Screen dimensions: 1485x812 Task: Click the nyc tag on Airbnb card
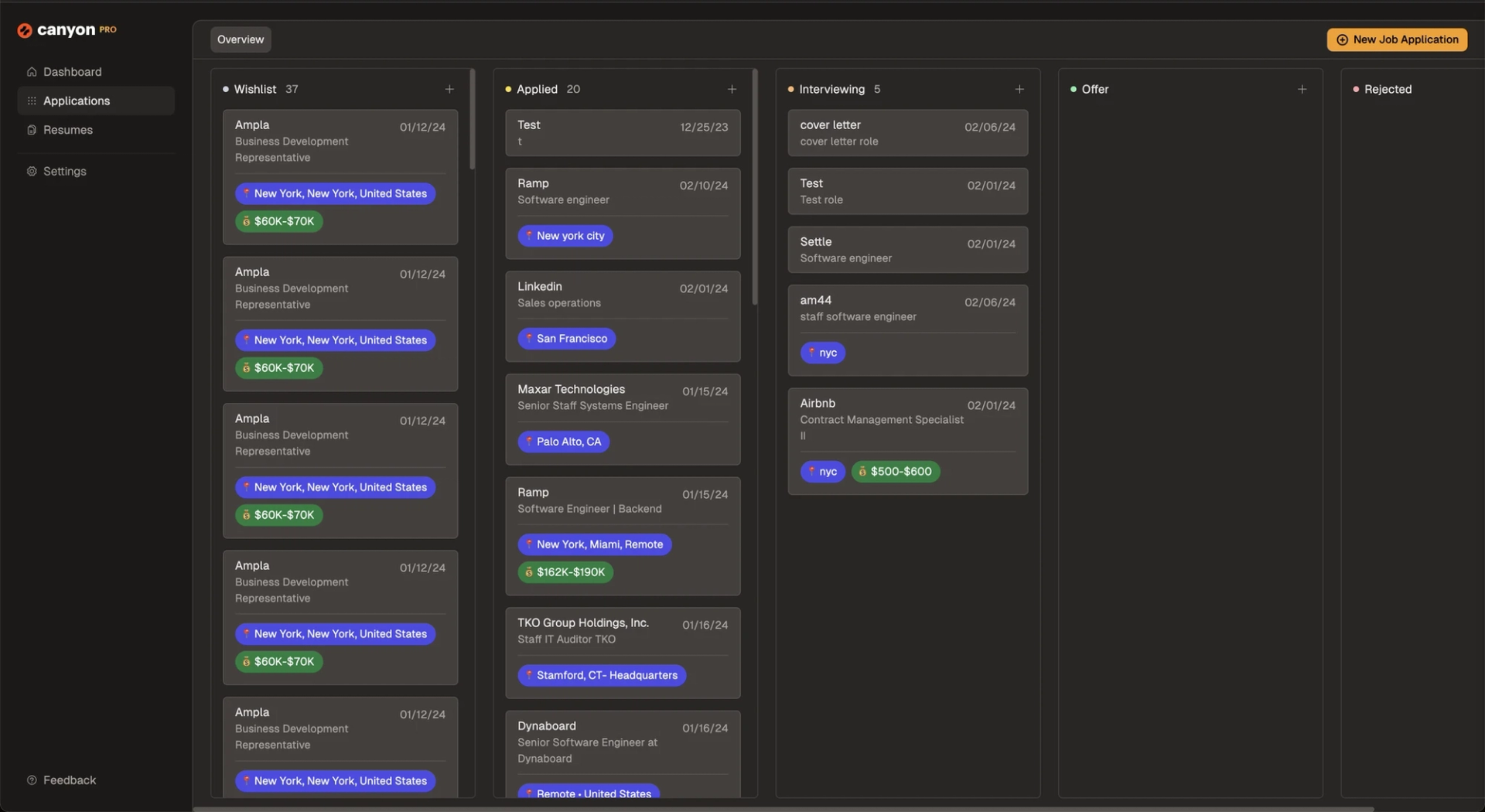click(823, 472)
